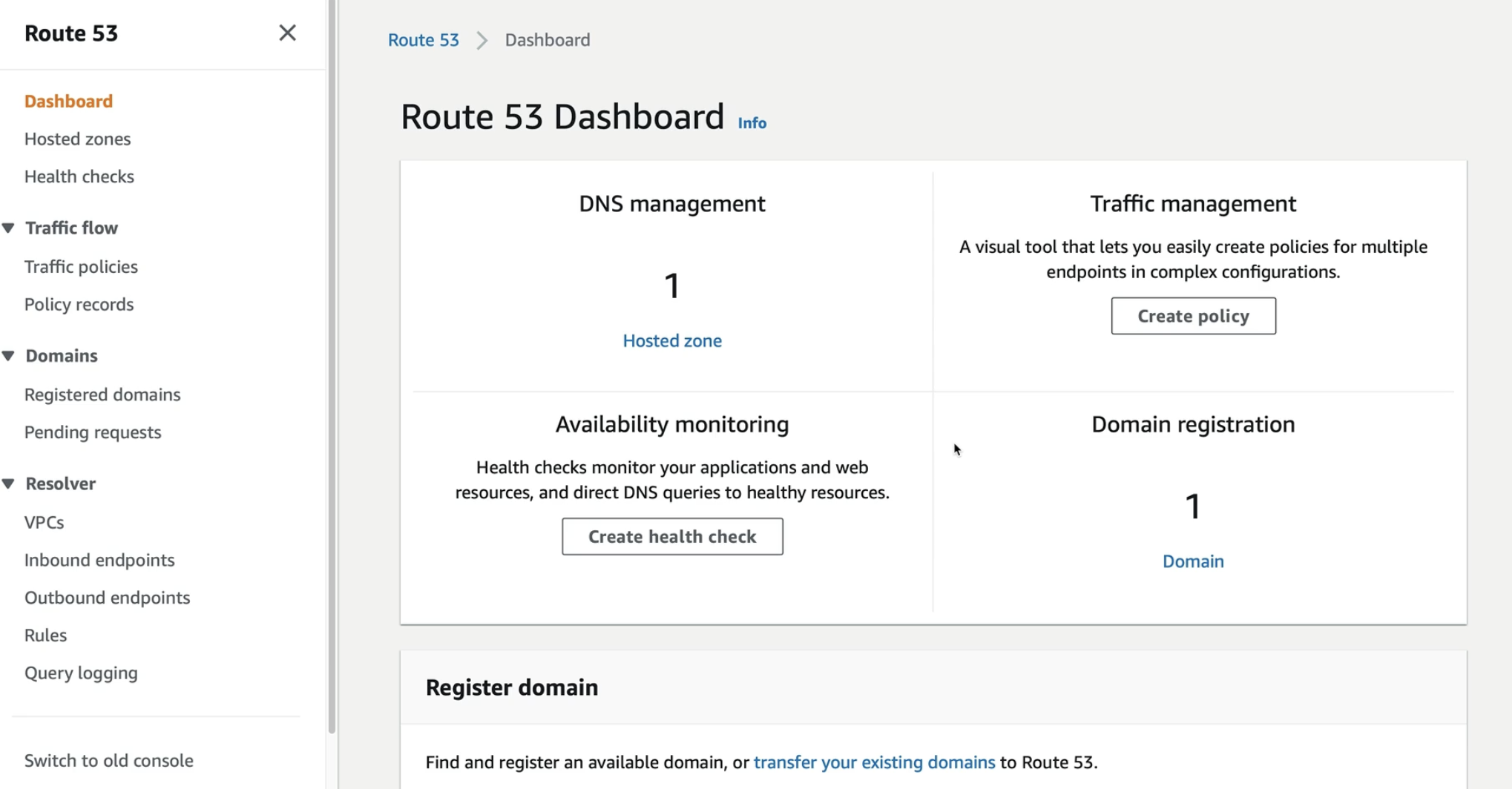Open Inbound endpoints under Resolver
Screen dimensions: 1512x789
coord(99,560)
